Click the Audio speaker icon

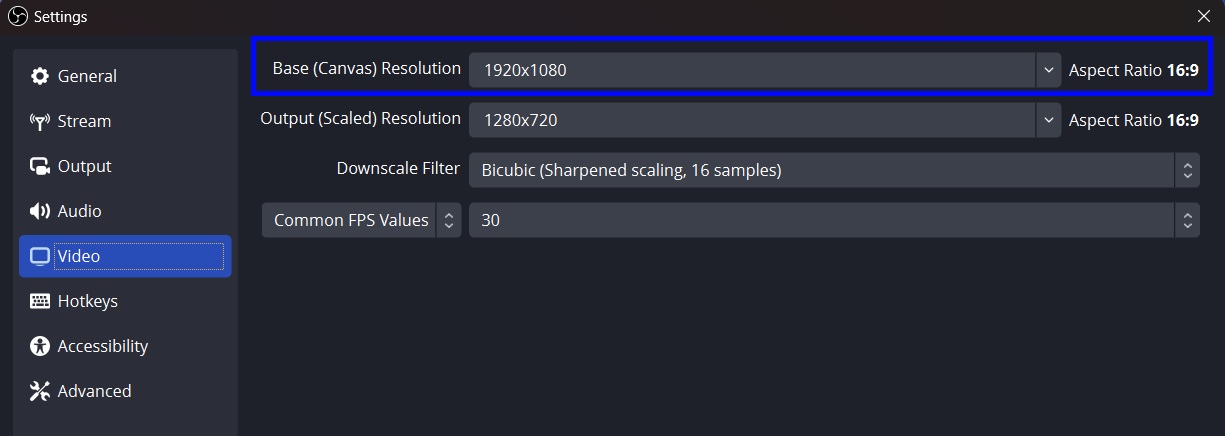click(x=40, y=211)
